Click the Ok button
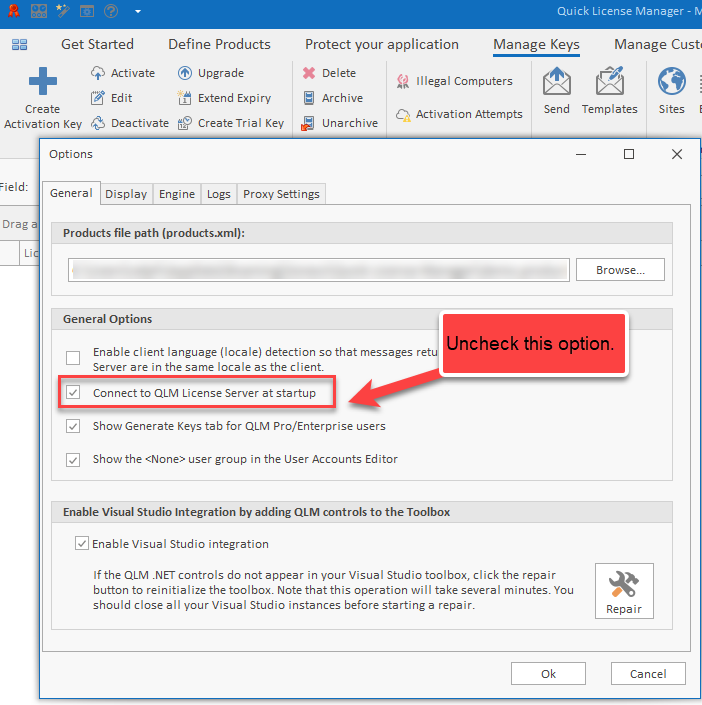The image size is (702, 705). pyautogui.click(x=548, y=674)
